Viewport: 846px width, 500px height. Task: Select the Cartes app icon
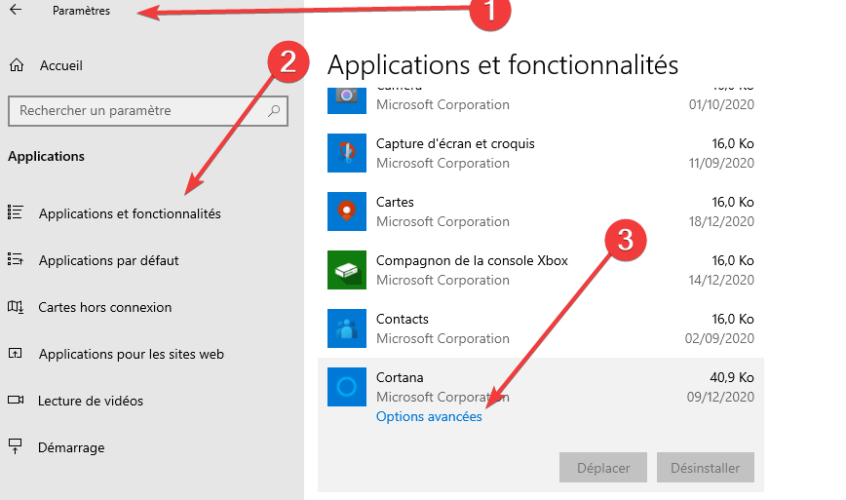tap(347, 211)
